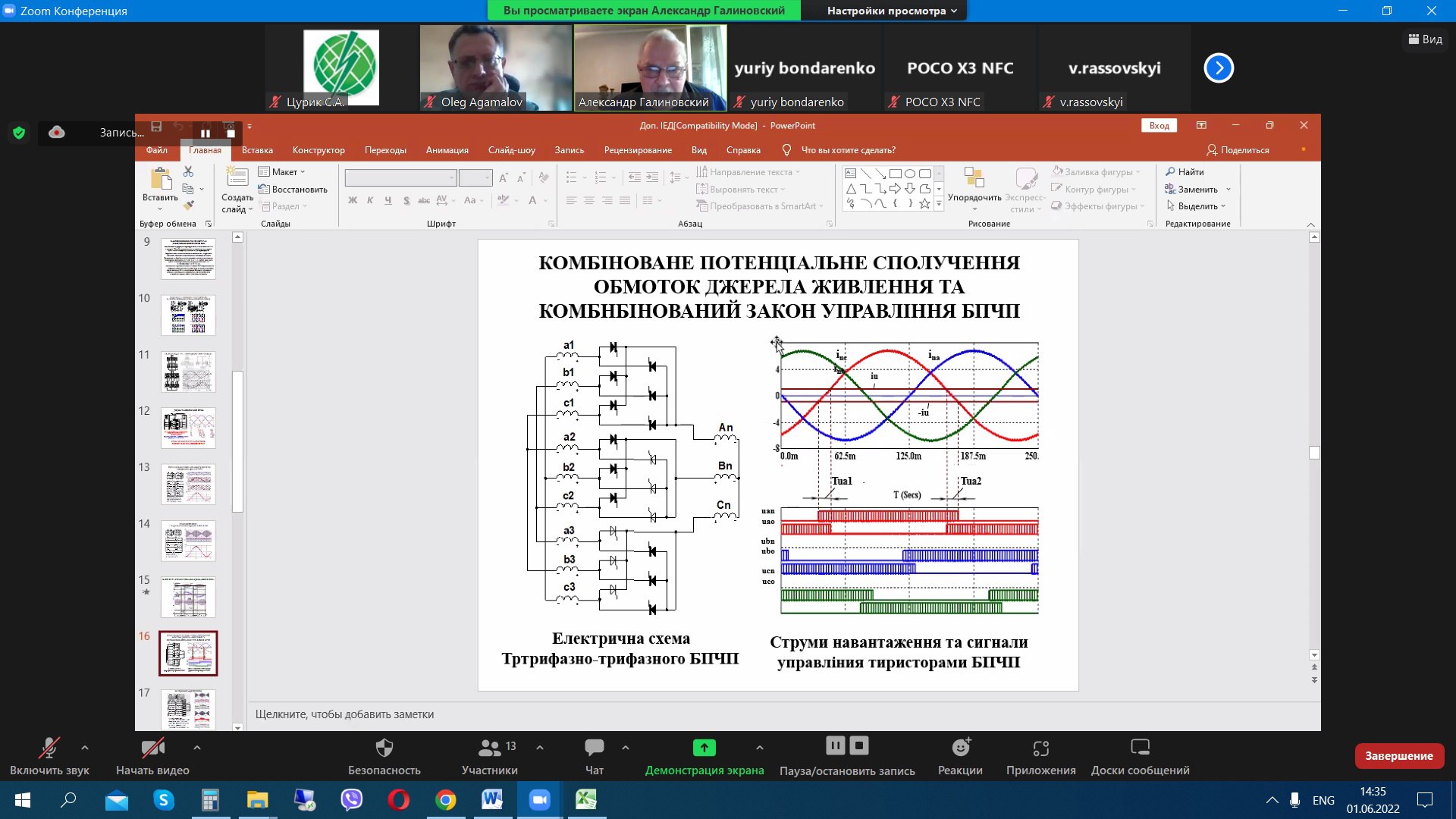Open Zoom Apps icon
Screen dimensions: 1456x819
coord(1041,748)
